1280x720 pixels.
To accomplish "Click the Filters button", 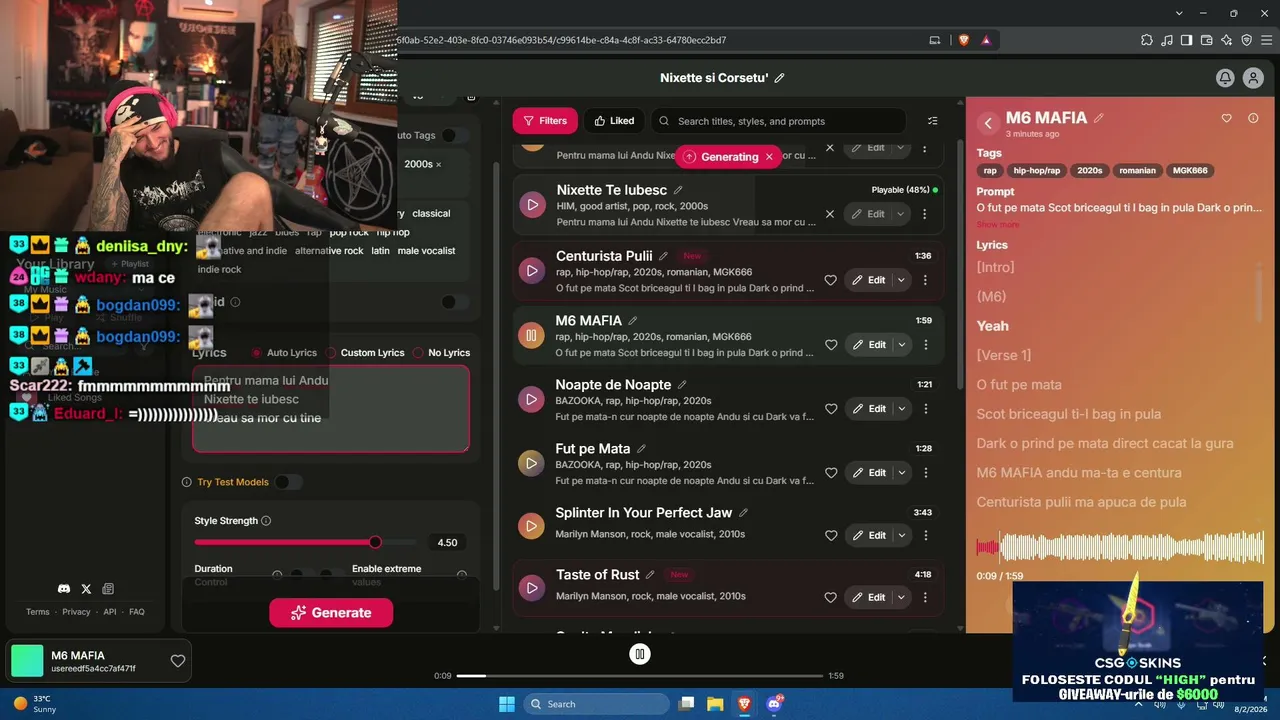I will tap(545, 121).
